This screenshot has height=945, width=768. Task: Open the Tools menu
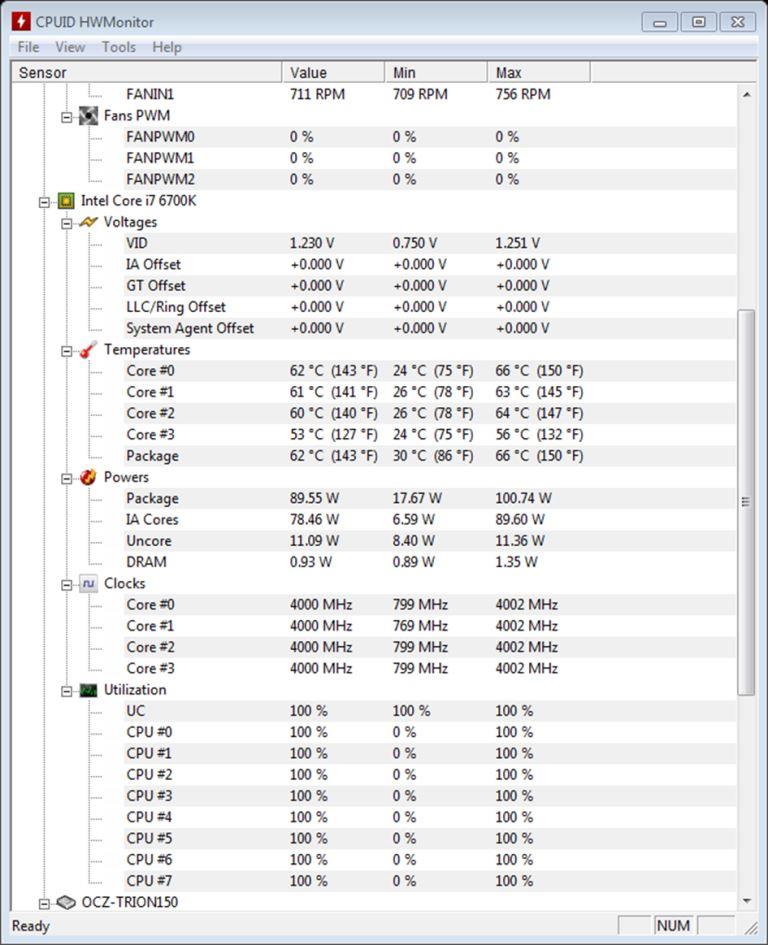(119, 47)
